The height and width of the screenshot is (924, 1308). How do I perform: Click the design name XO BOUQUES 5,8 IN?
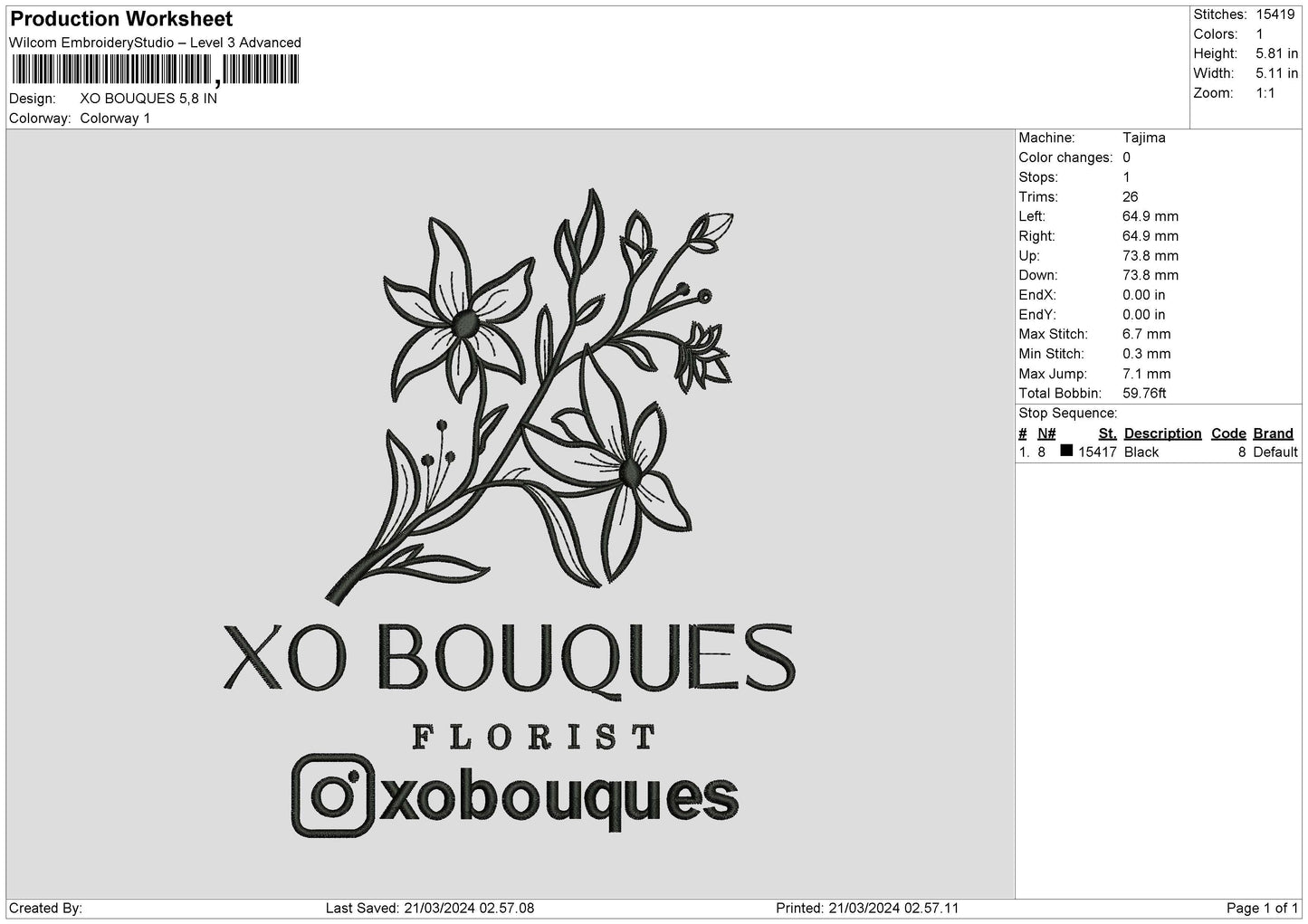148,99
